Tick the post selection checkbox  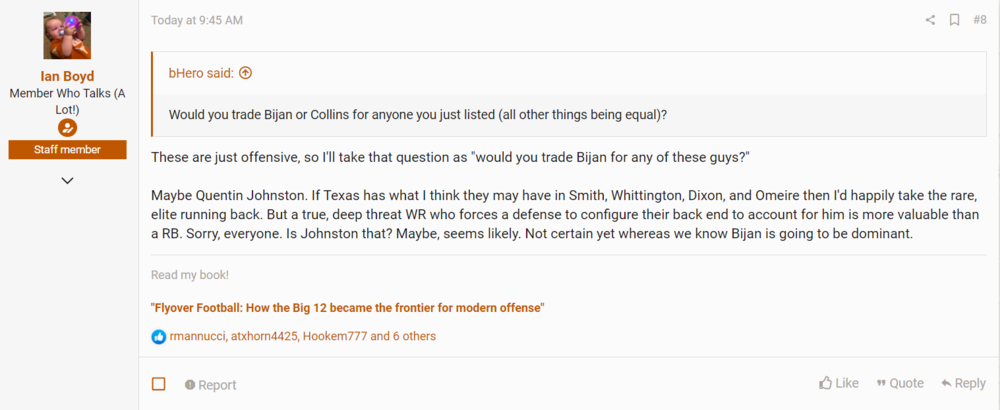coord(159,384)
